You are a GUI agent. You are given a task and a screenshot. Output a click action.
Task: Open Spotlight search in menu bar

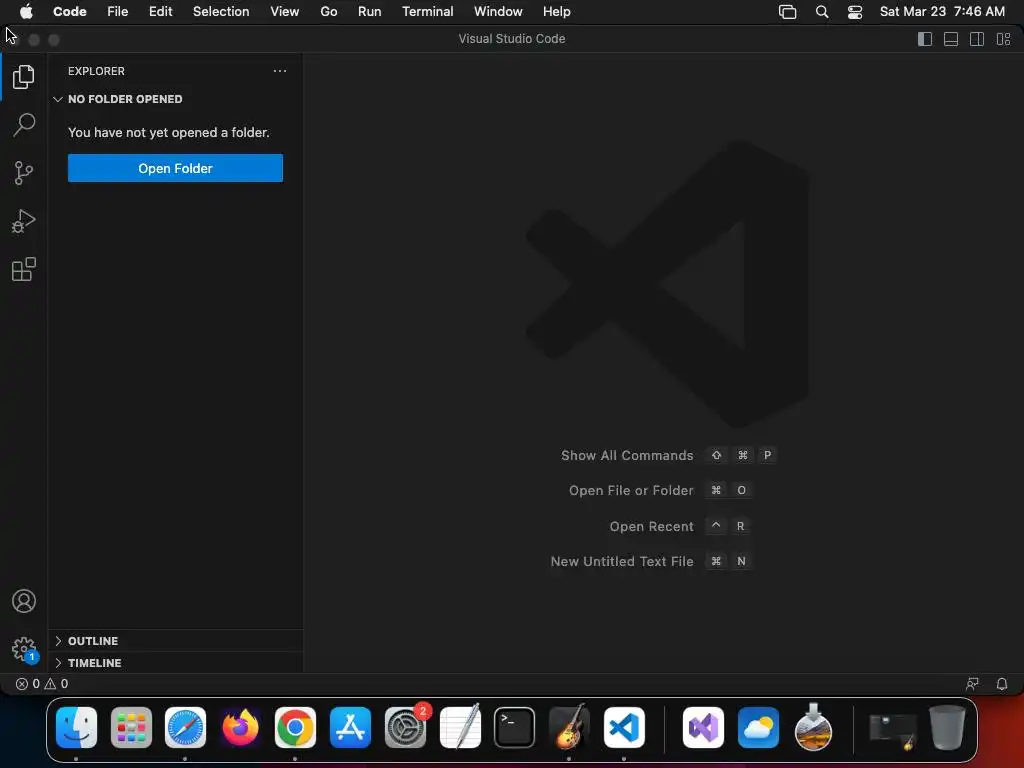(822, 12)
